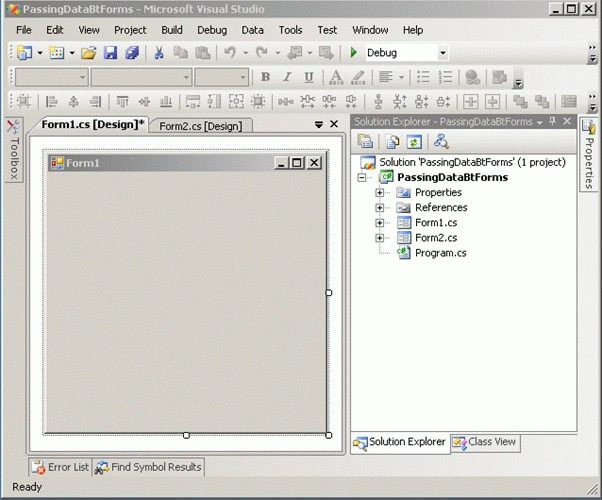Open the first formatting combo box
602x500 pixels.
(x=52, y=77)
